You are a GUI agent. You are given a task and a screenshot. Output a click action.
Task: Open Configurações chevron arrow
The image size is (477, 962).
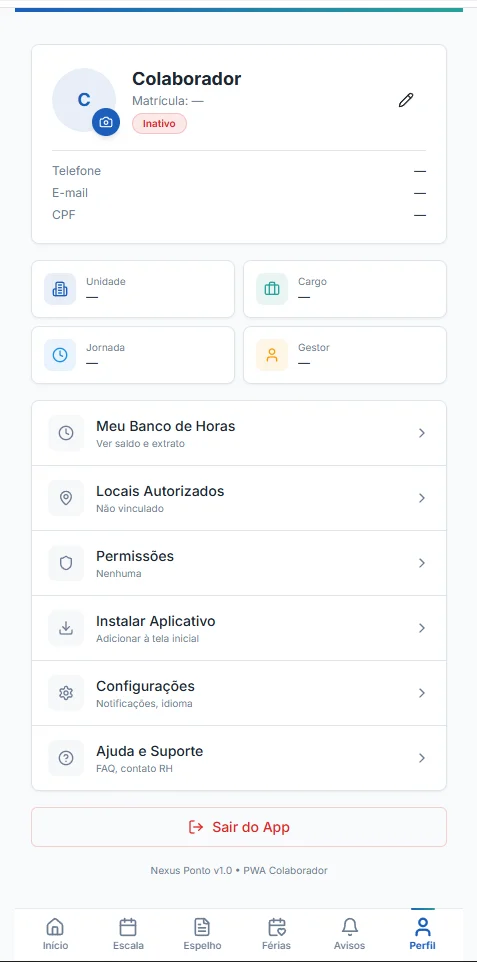click(422, 693)
